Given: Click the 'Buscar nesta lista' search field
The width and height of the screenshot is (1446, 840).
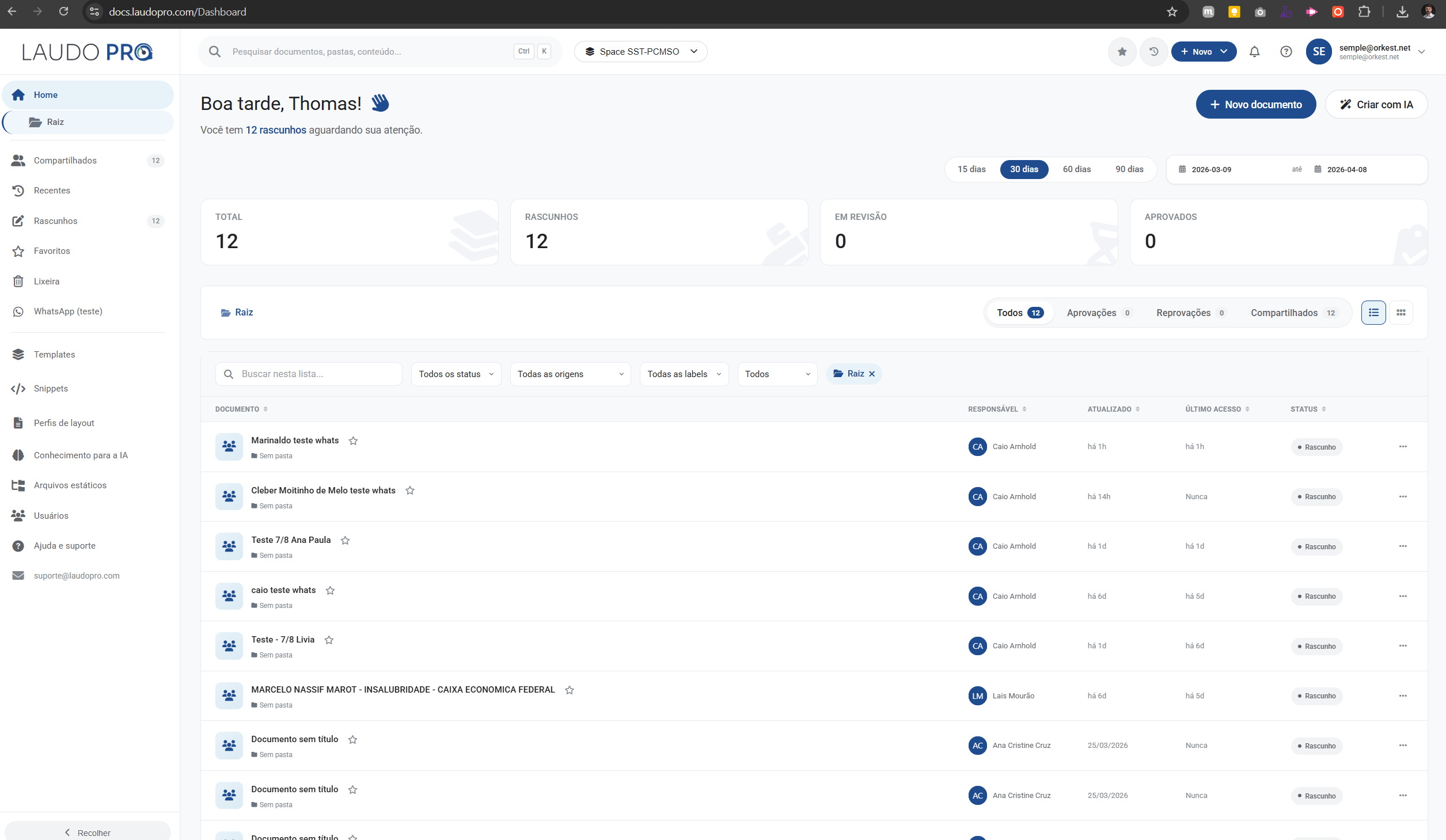Looking at the screenshot, I should [x=309, y=374].
